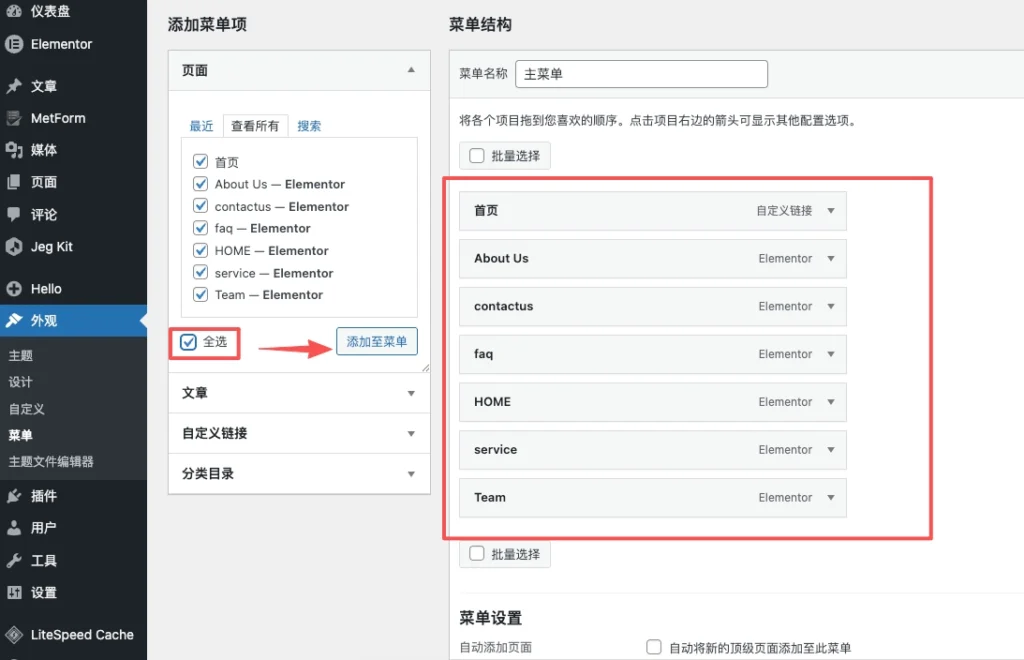Expand HOME menu item arrow
The height and width of the screenshot is (660, 1024).
point(831,401)
